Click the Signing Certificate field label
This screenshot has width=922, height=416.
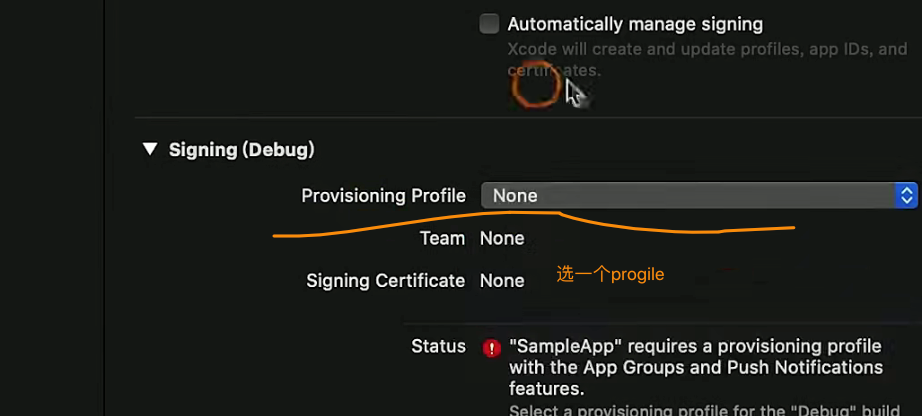(x=385, y=281)
